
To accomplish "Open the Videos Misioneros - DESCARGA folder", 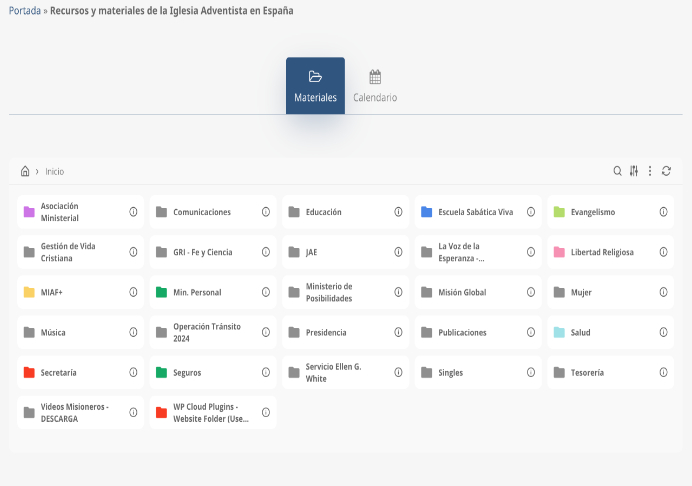I will pyautogui.click(x=74, y=412).
